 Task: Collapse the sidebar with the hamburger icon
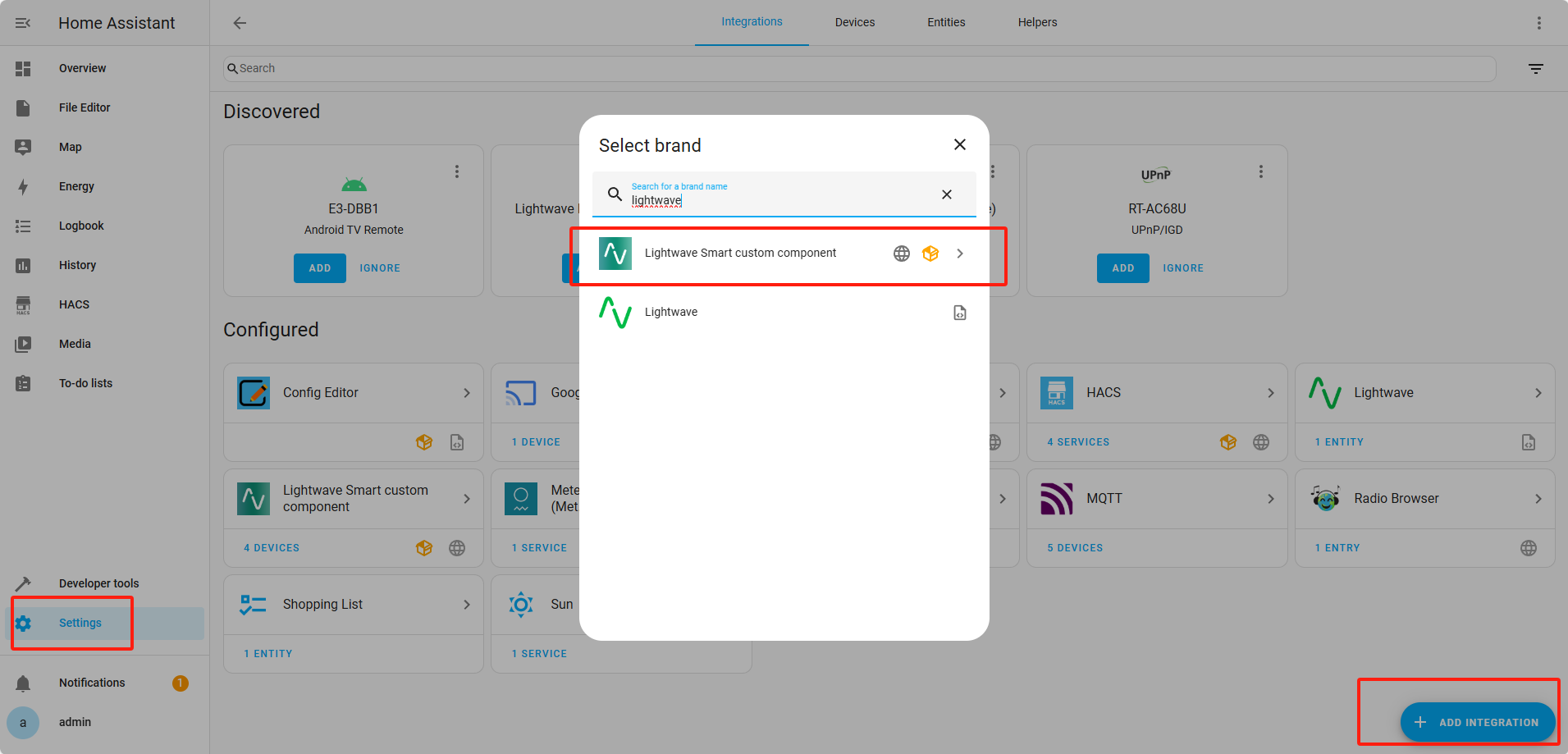point(23,23)
